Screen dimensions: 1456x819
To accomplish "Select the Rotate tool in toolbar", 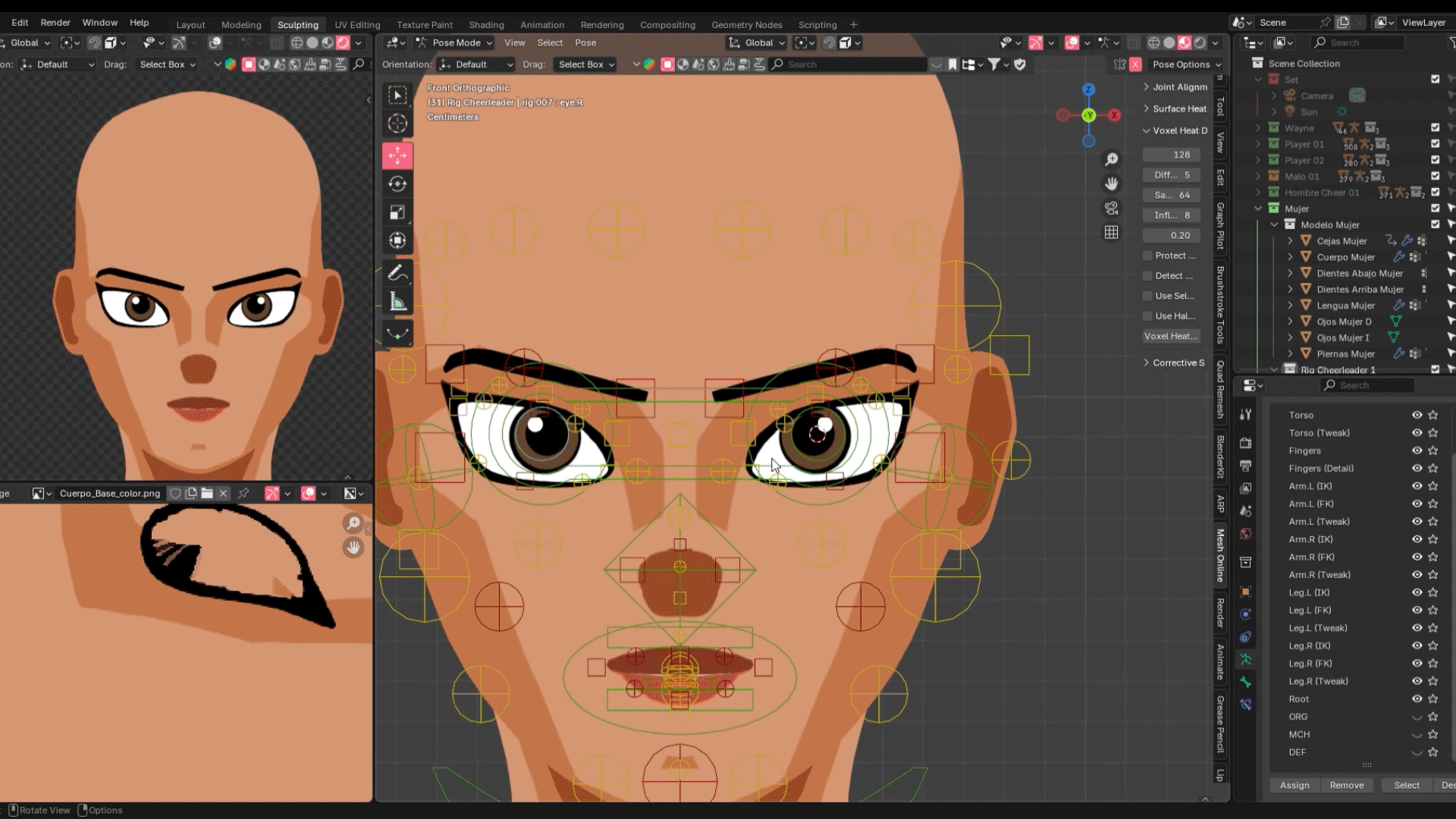I will [397, 184].
